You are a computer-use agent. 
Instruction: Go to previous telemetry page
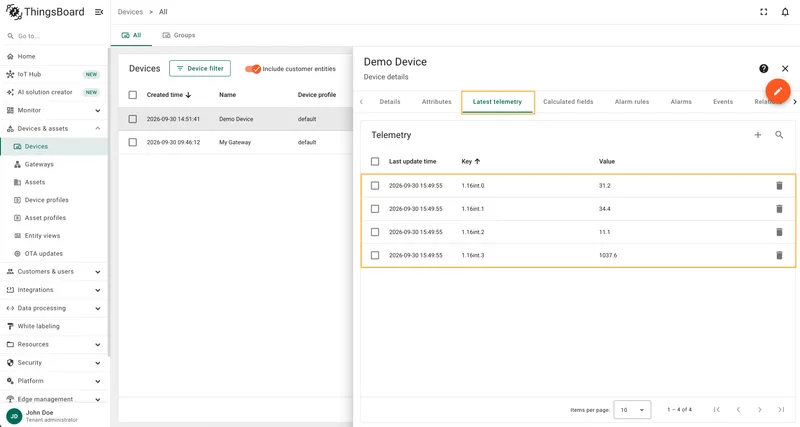(738, 410)
